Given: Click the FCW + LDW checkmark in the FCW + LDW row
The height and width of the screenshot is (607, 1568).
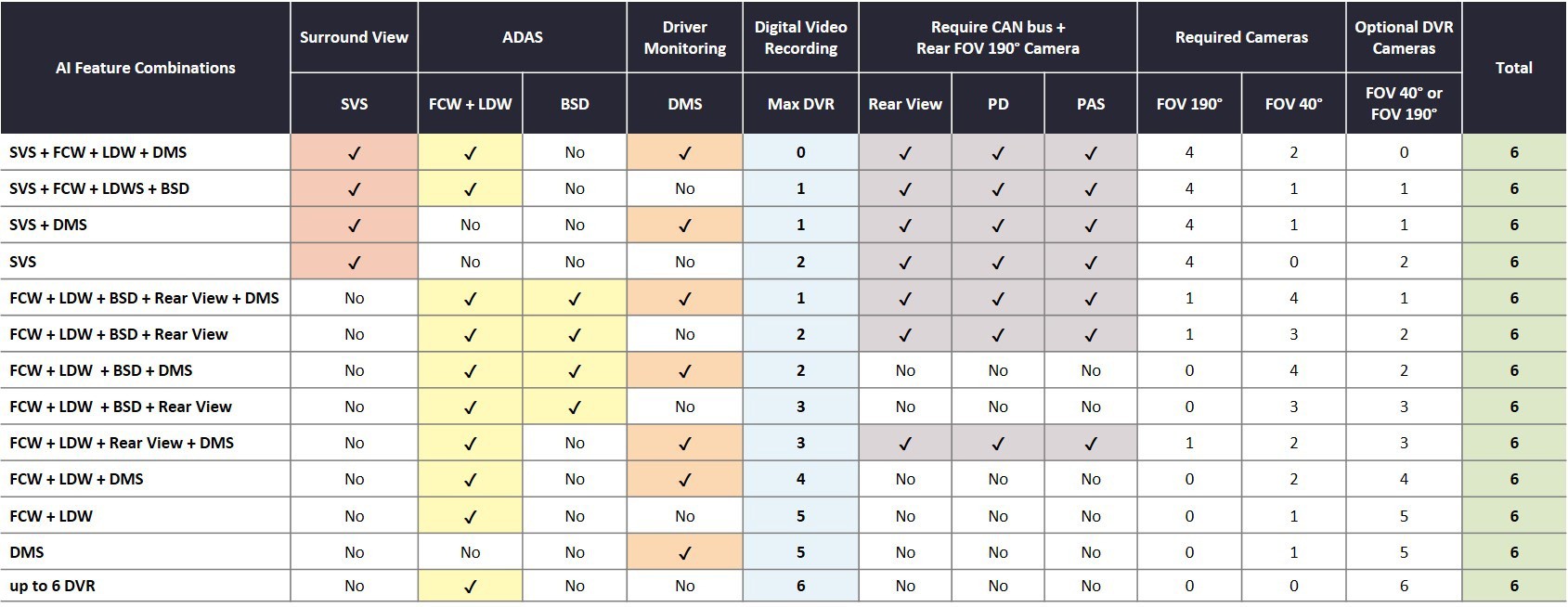Looking at the screenshot, I should (470, 517).
